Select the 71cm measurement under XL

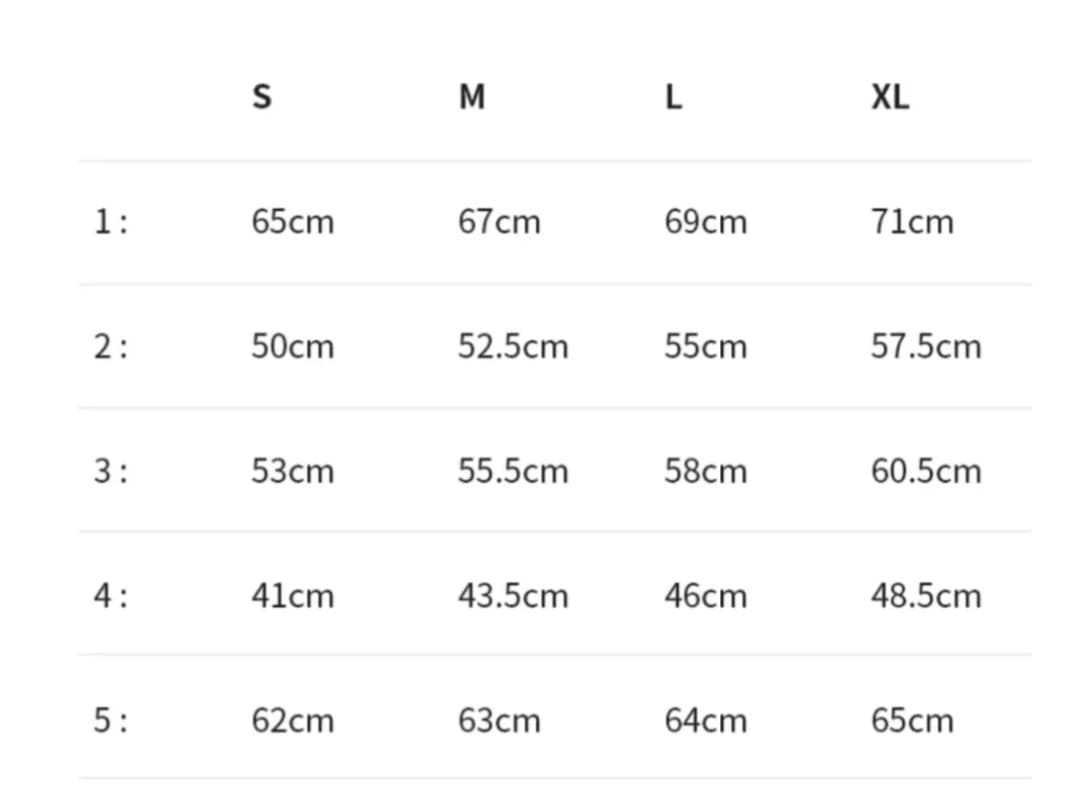pos(912,221)
